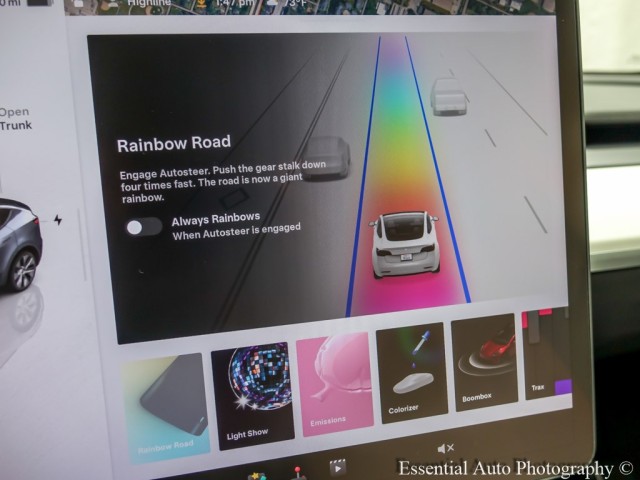640x480 pixels.
Task: Toggle the Always Rainbows switch
Action: click(x=143, y=227)
